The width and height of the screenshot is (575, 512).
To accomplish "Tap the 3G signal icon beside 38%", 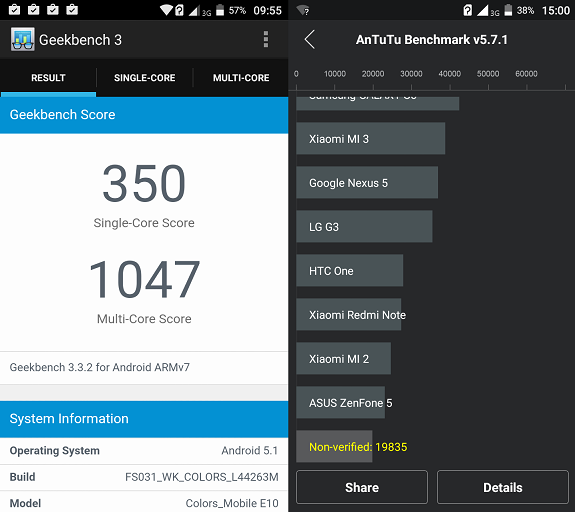I will [488, 11].
